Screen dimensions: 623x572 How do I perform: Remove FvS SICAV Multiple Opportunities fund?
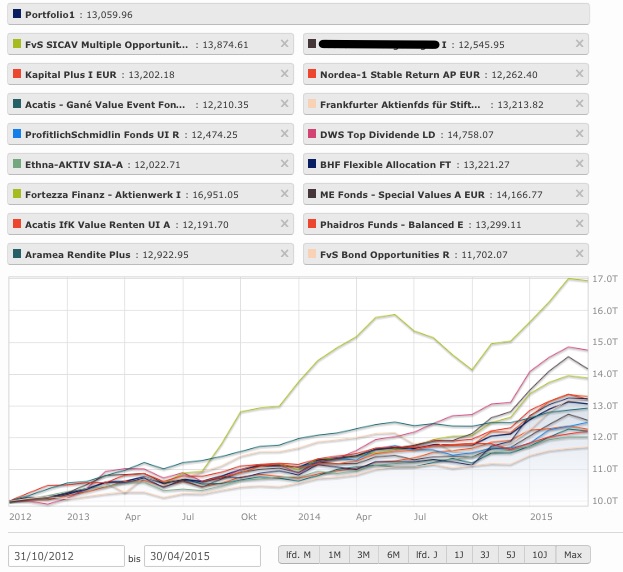coord(284,44)
